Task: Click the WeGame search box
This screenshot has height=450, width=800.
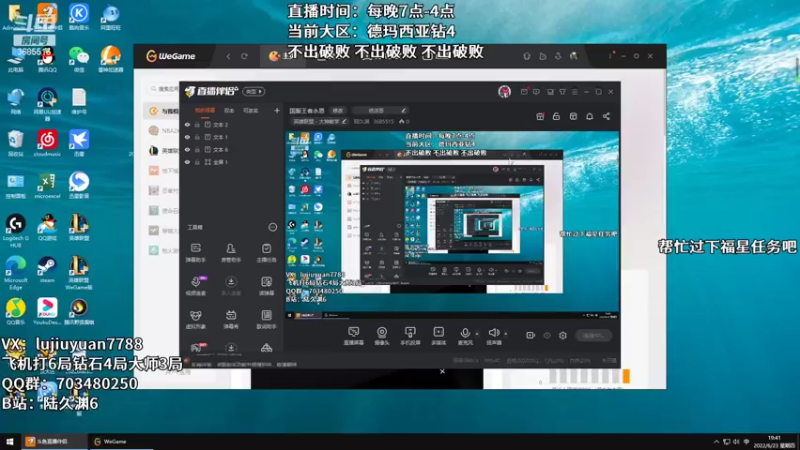Action: pyautogui.click(x=163, y=89)
